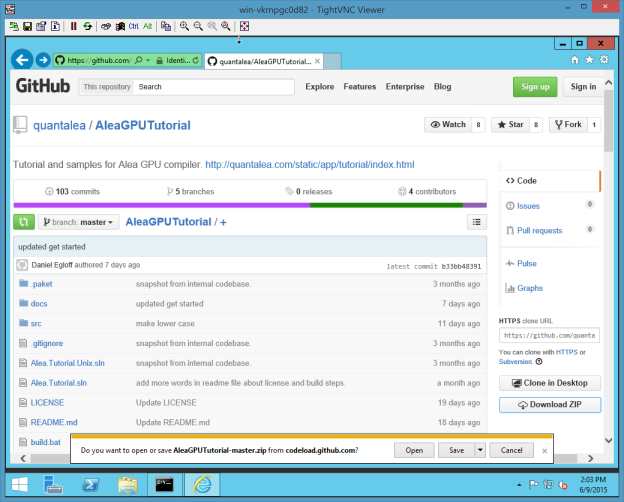Toggle the Alt key in VNC toolbar

(148, 26)
